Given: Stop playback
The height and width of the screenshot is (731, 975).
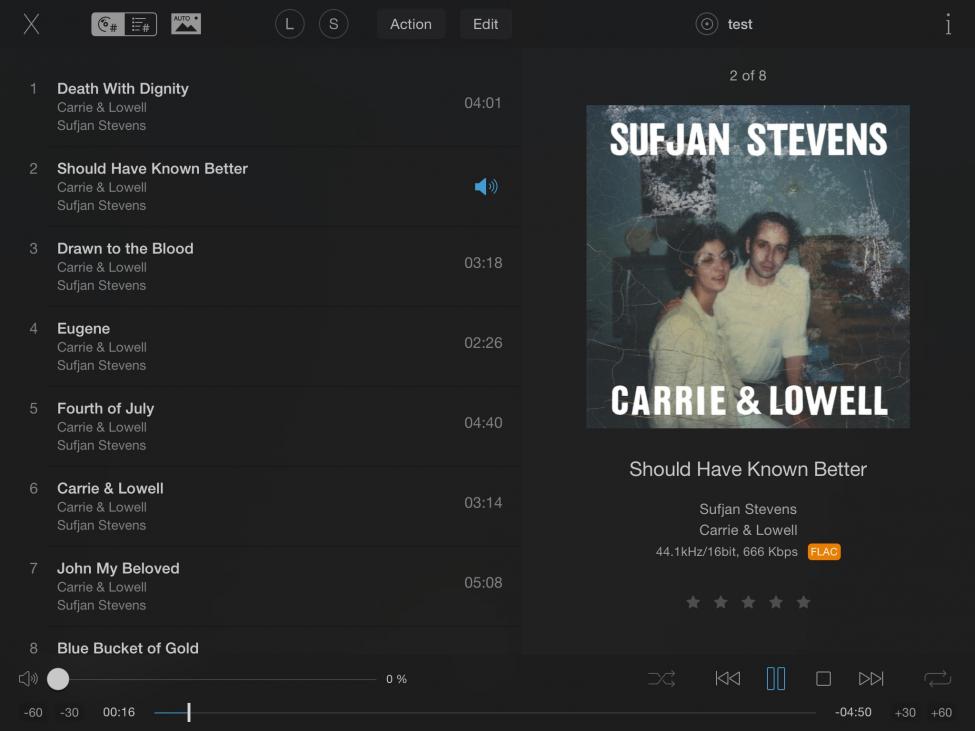Looking at the screenshot, I should tap(823, 679).
